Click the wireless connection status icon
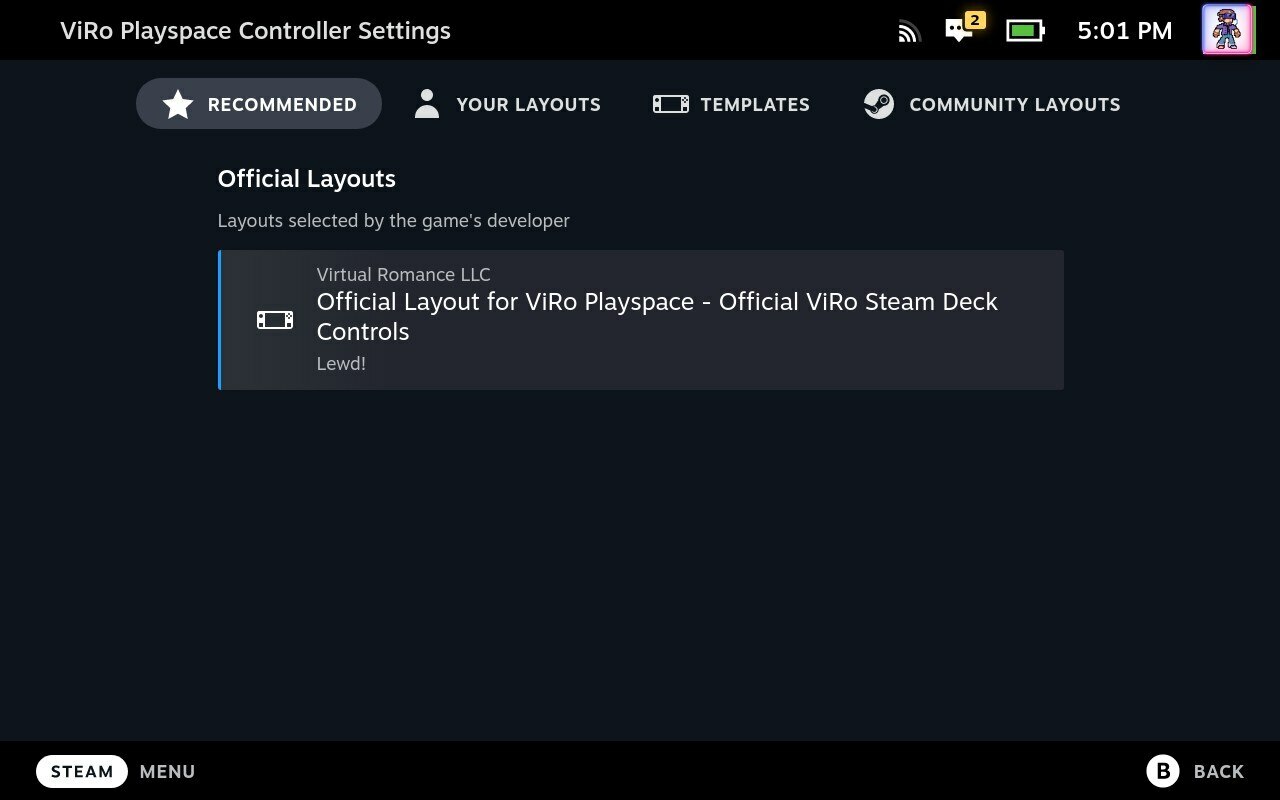 click(x=907, y=30)
